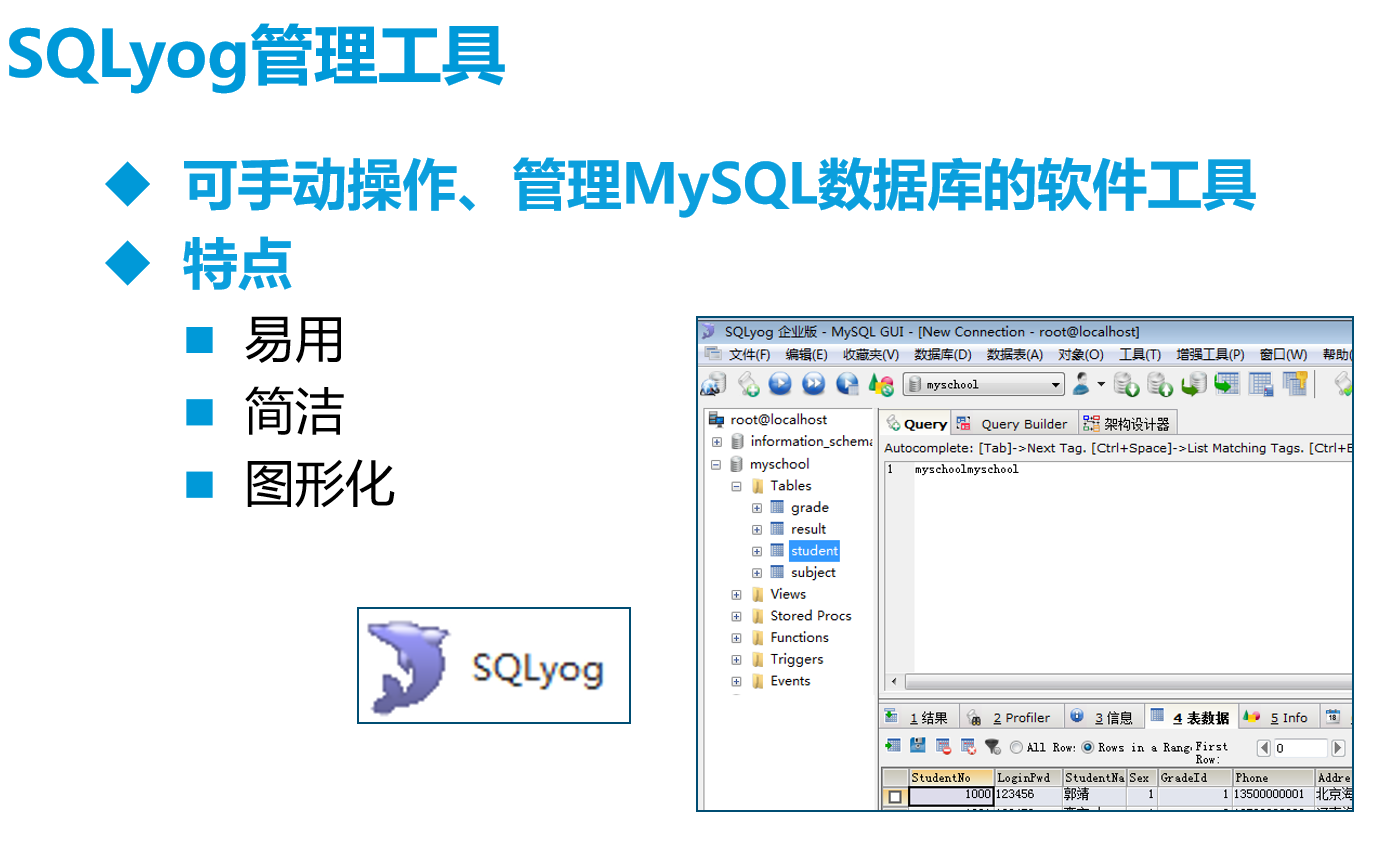
Task: Open the myschool database dropdown
Action: pos(1056,385)
